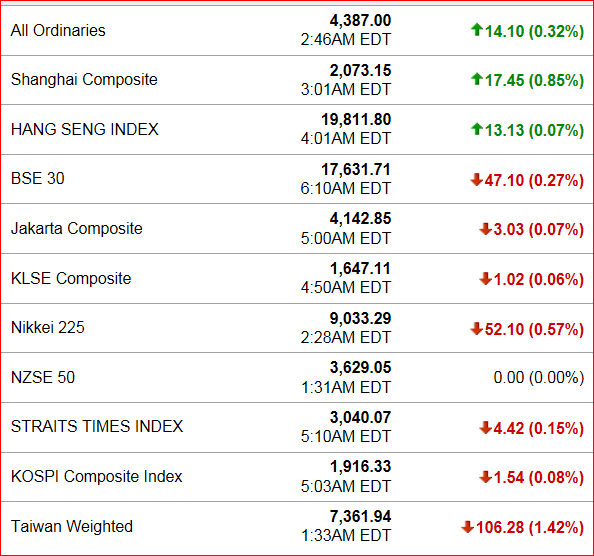
Task: Click the red down arrow for KOSPI Composite
Action: click(x=485, y=477)
